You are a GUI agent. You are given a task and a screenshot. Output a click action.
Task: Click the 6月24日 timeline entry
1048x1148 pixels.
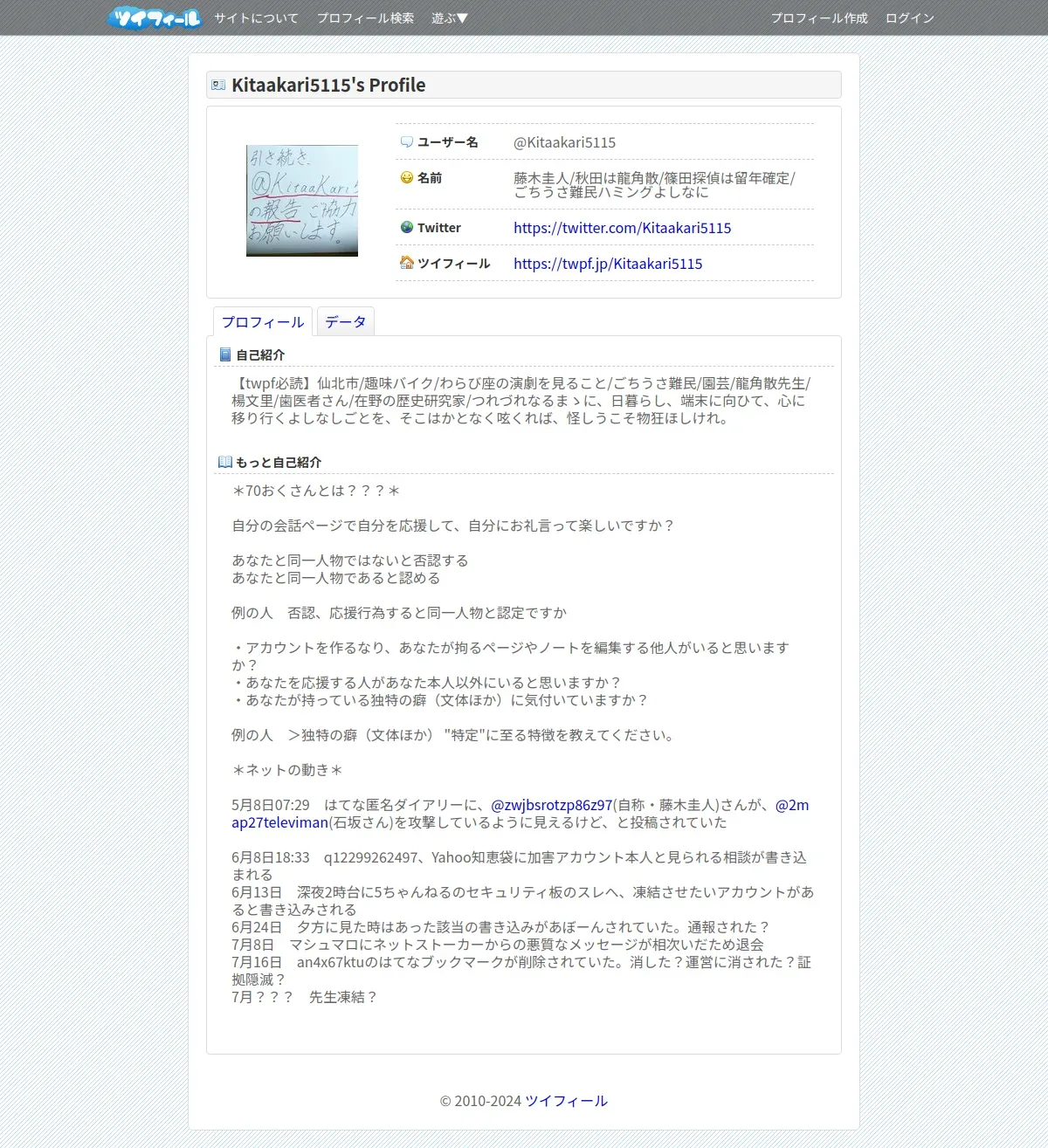point(501,927)
